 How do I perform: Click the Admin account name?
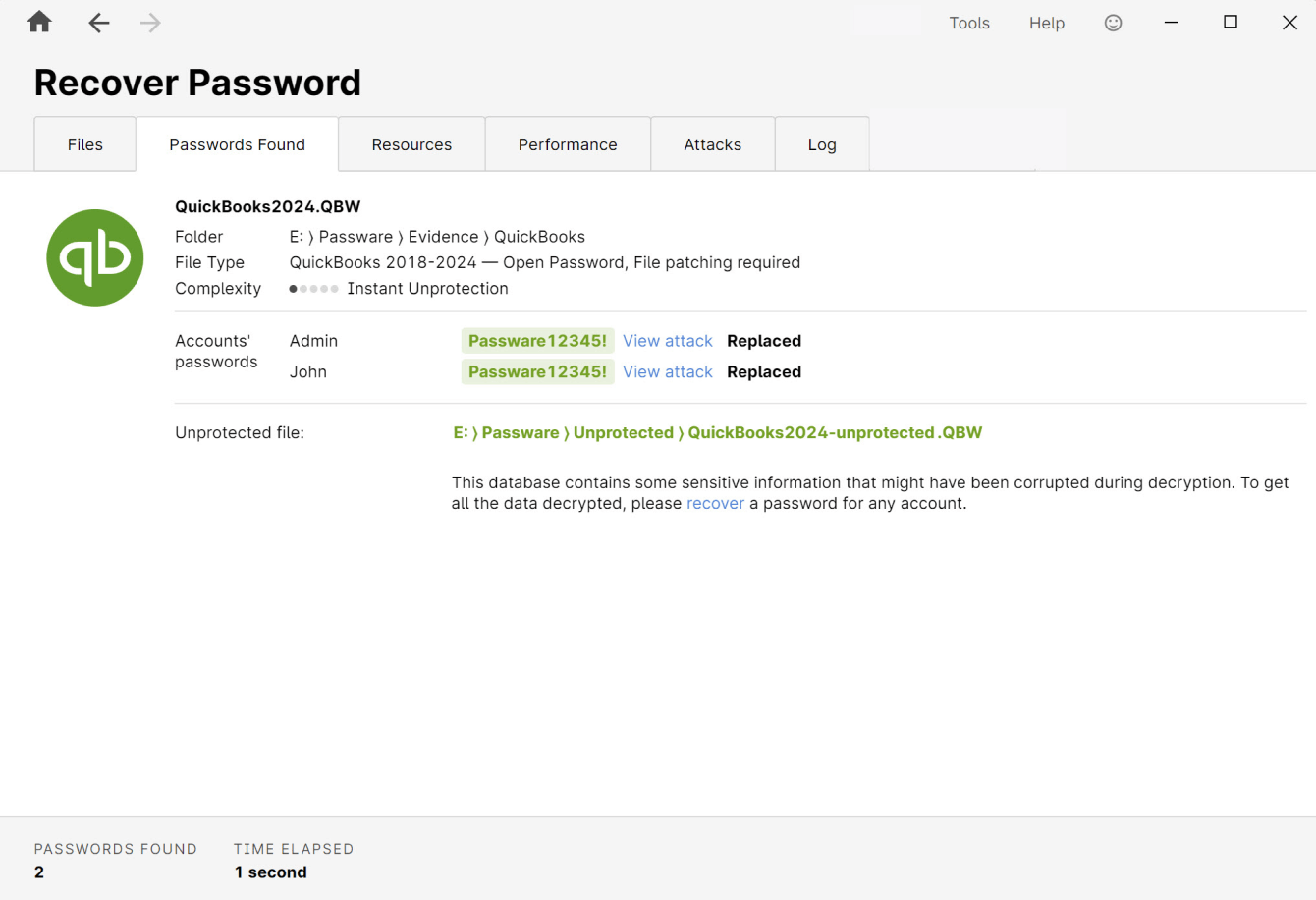click(313, 341)
